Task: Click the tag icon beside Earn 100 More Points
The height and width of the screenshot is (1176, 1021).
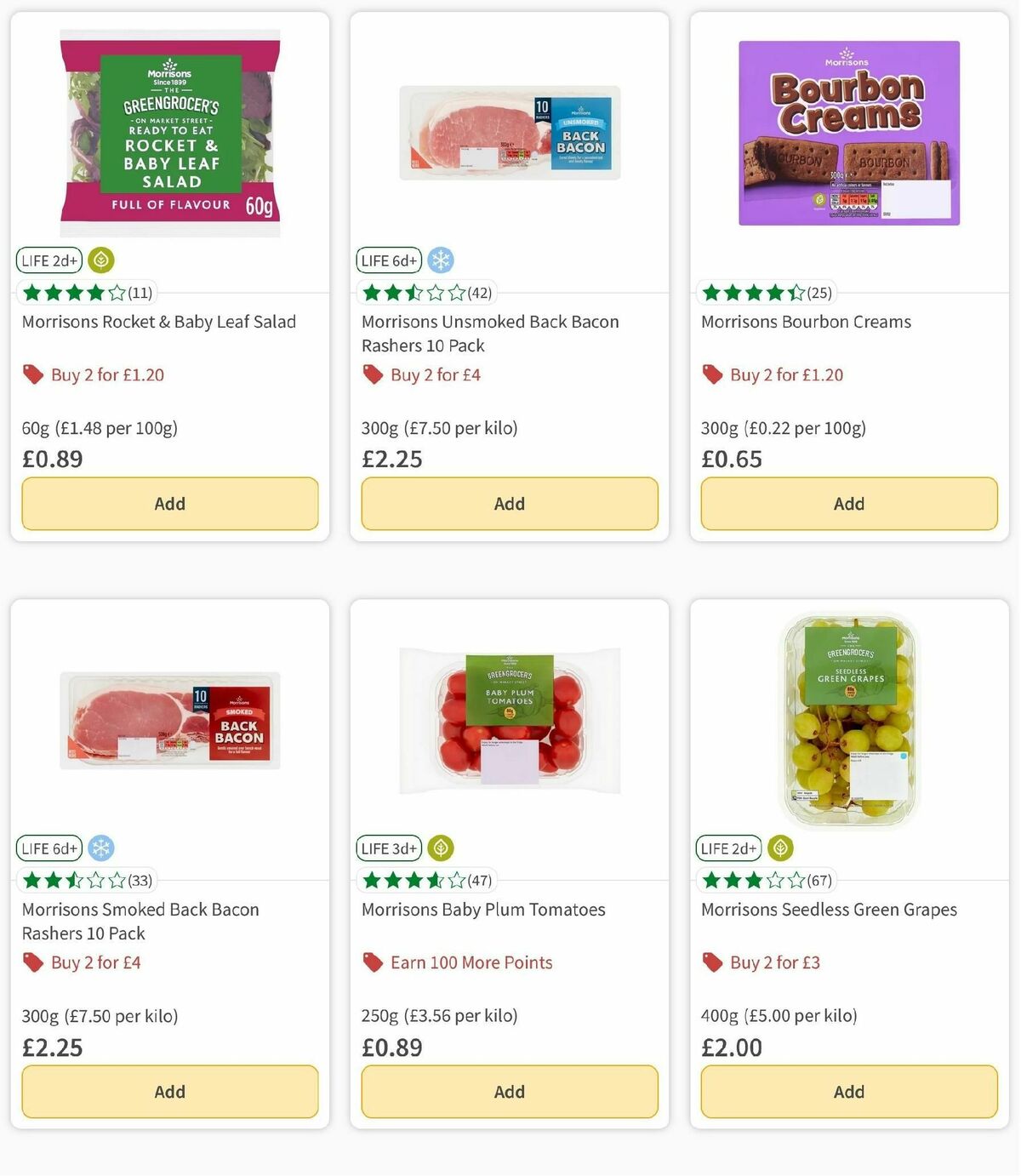Action: point(373,962)
